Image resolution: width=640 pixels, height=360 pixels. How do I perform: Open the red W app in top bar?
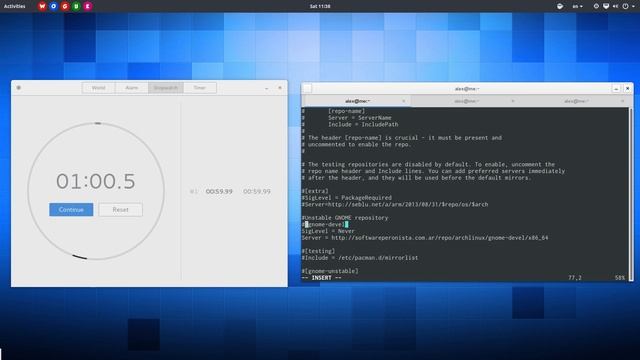(42, 6)
